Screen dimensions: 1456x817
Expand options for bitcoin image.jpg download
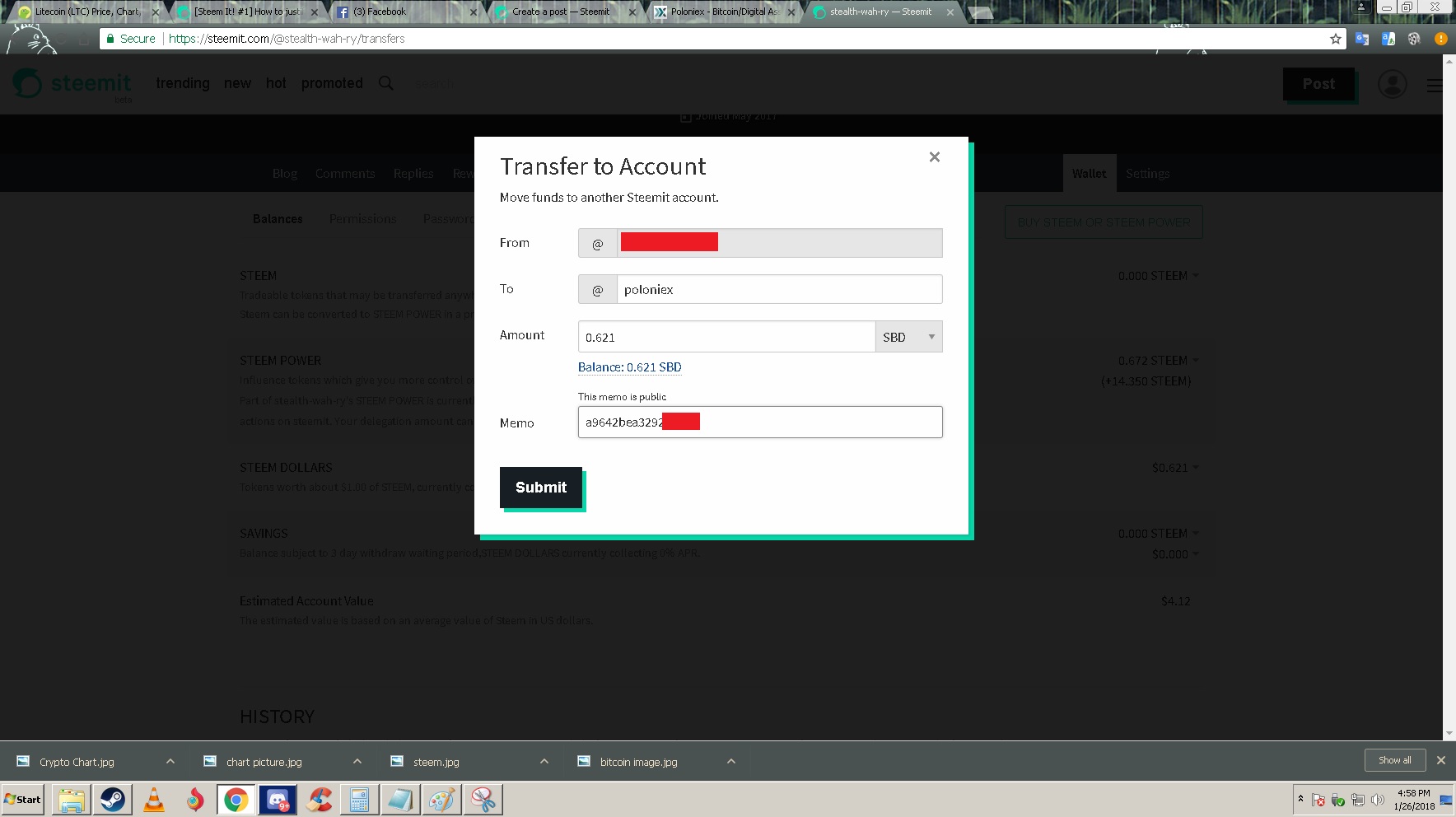731,762
